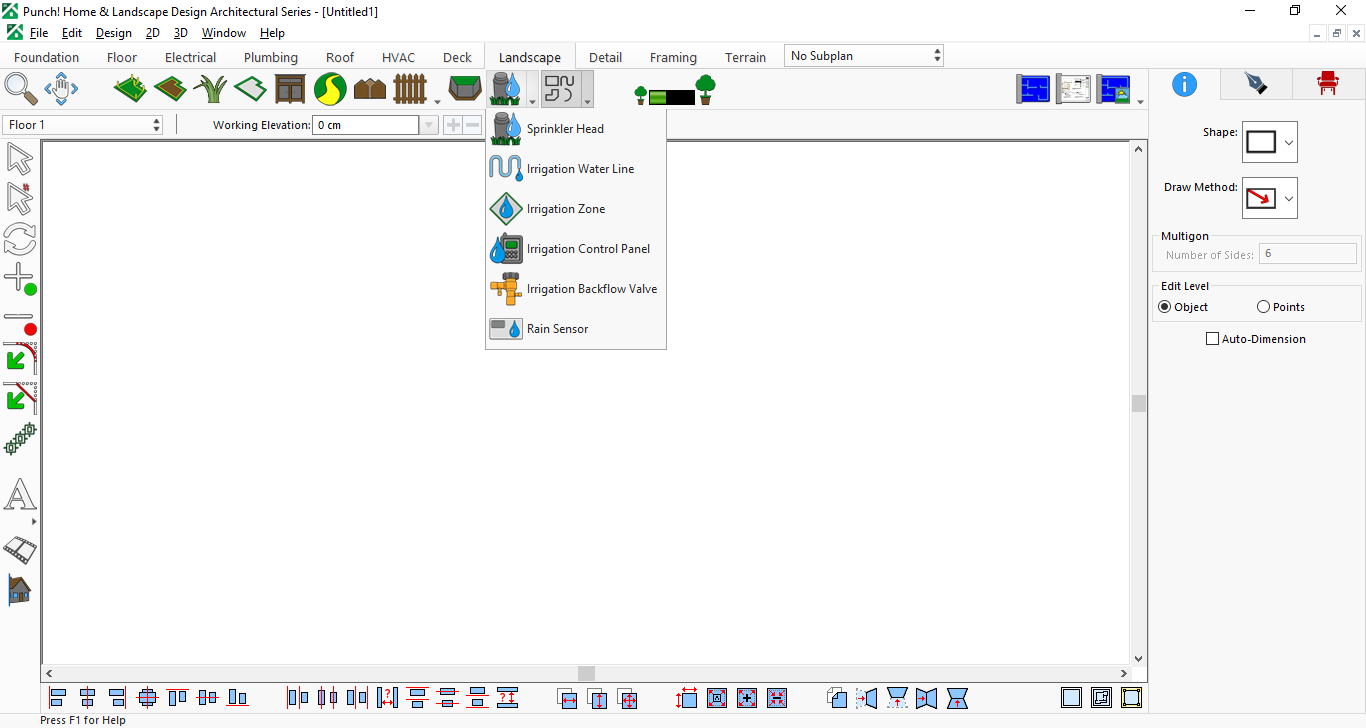The image size is (1366, 728).
Task: Select the arrow selection tool
Action: pos(20,158)
